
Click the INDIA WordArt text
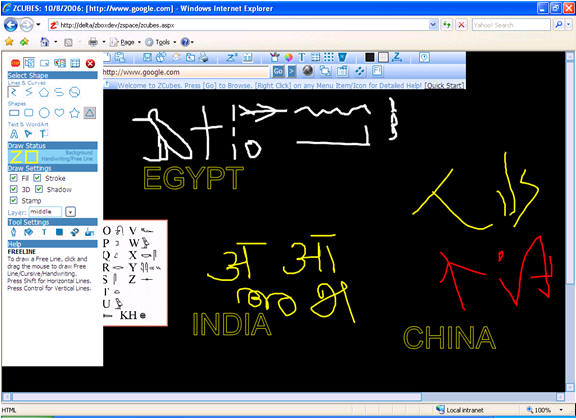pyautogui.click(x=232, y=324)
